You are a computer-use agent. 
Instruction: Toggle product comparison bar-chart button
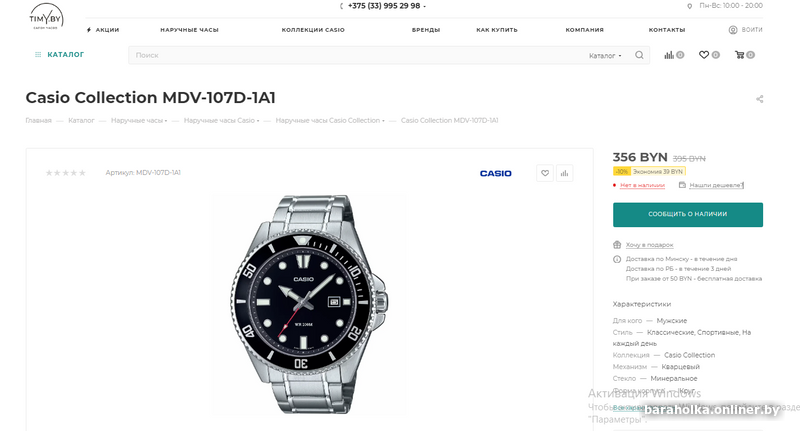pos(565,173)
